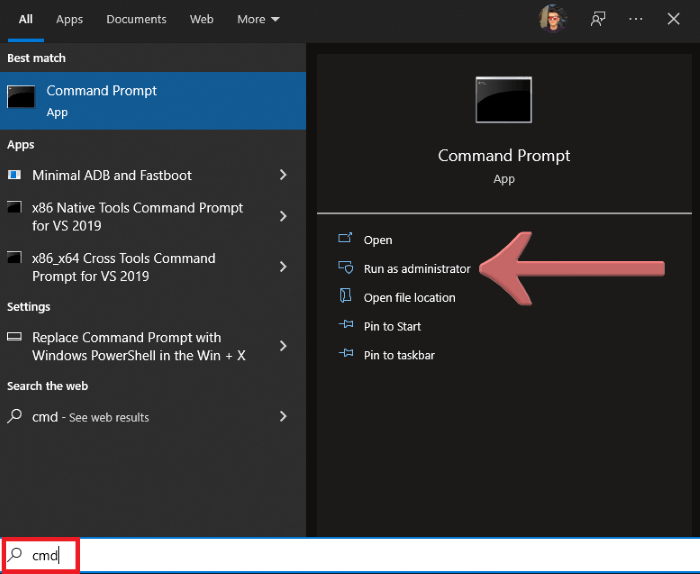
Task: Click the Pin to taskbar pin icon
Action: [x=346, y=354]
